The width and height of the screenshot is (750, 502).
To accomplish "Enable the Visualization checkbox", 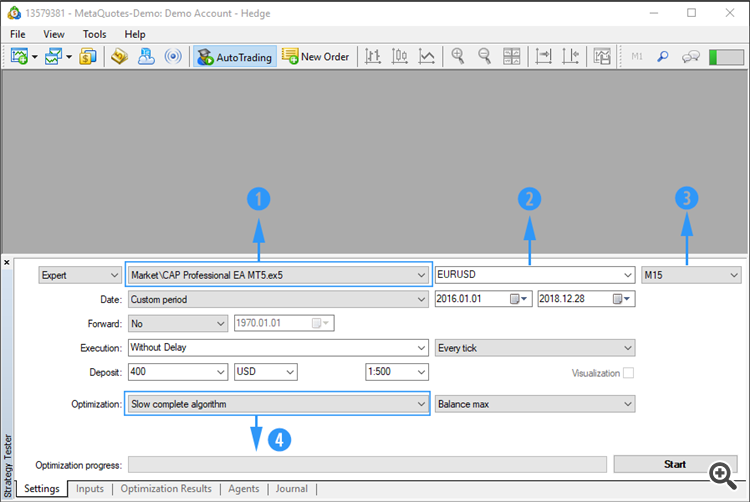I will 629,373.
